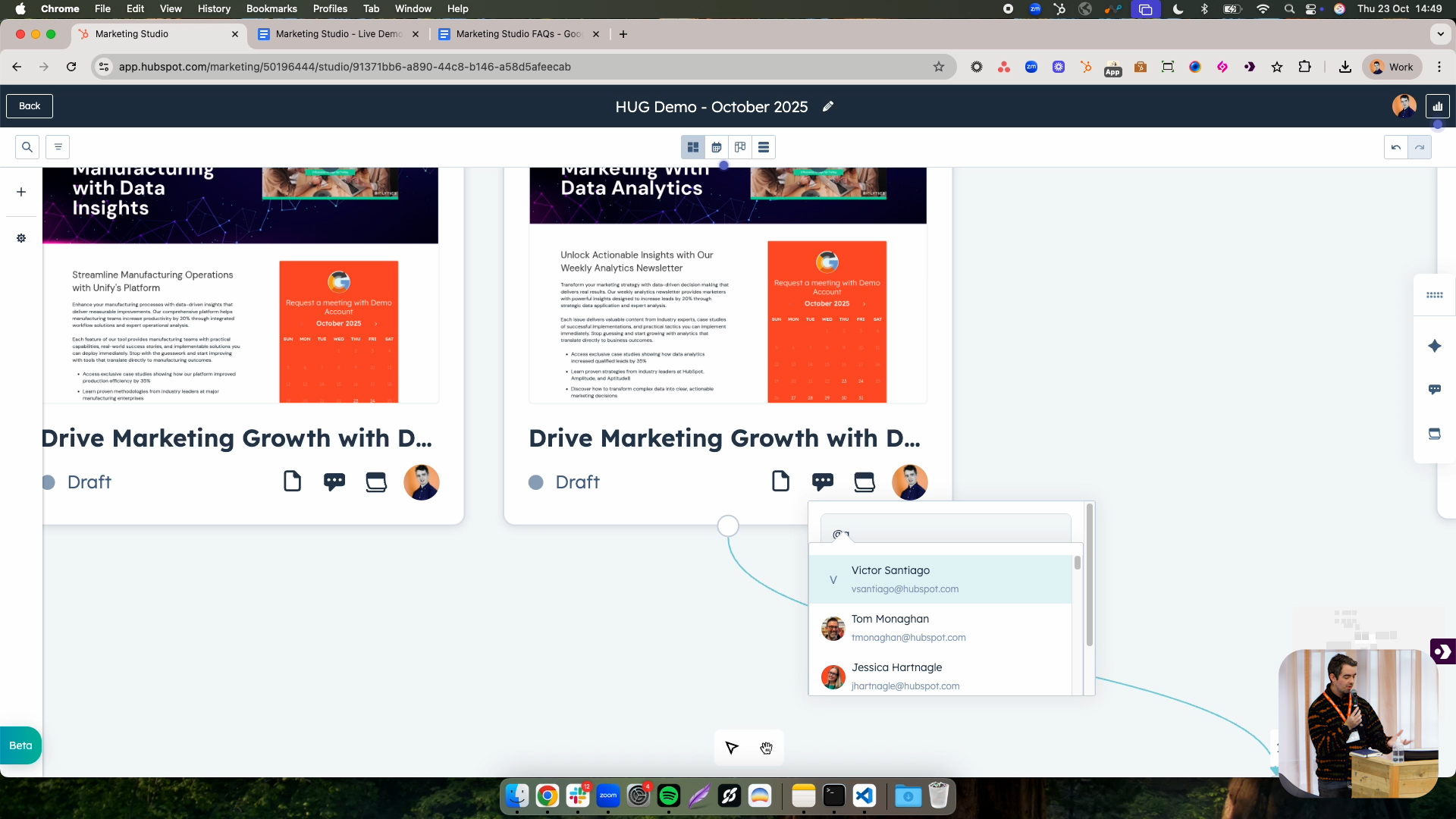Open the filters icon below the search tool
The image size is (1456, 819).
58,146
